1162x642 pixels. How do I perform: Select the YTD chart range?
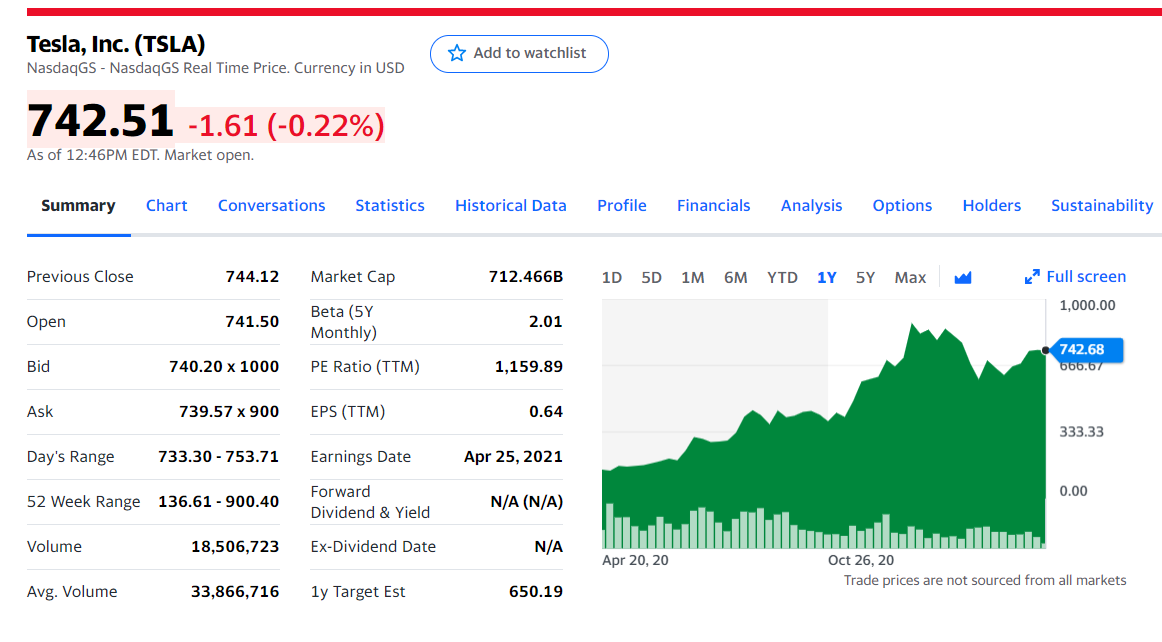pyautogui.click(x=782, y=277)
